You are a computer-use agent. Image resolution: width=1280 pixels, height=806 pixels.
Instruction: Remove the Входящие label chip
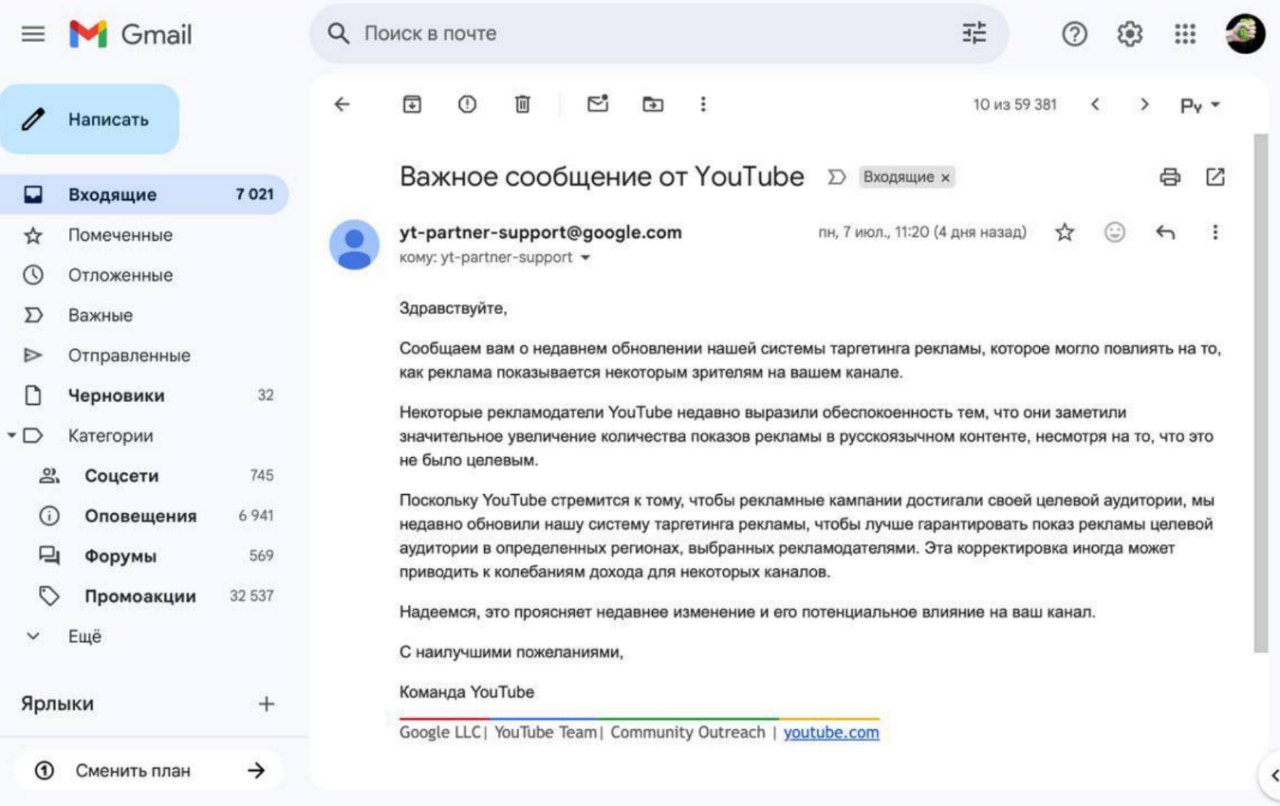[945, 177]
